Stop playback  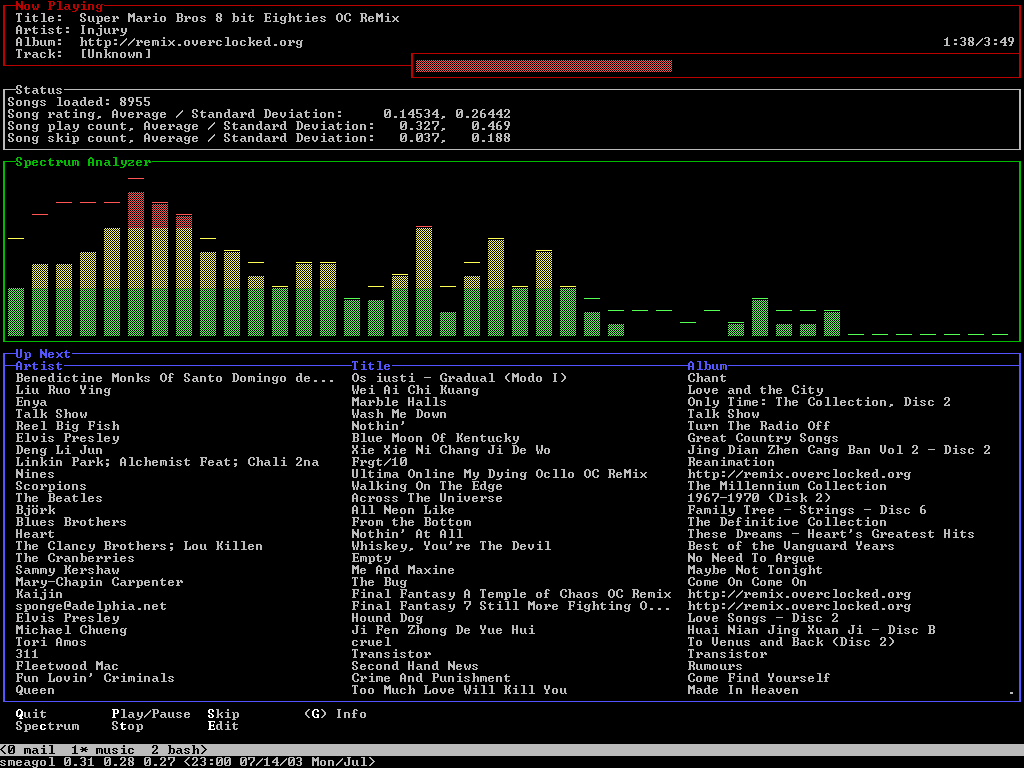coord(127,726)
